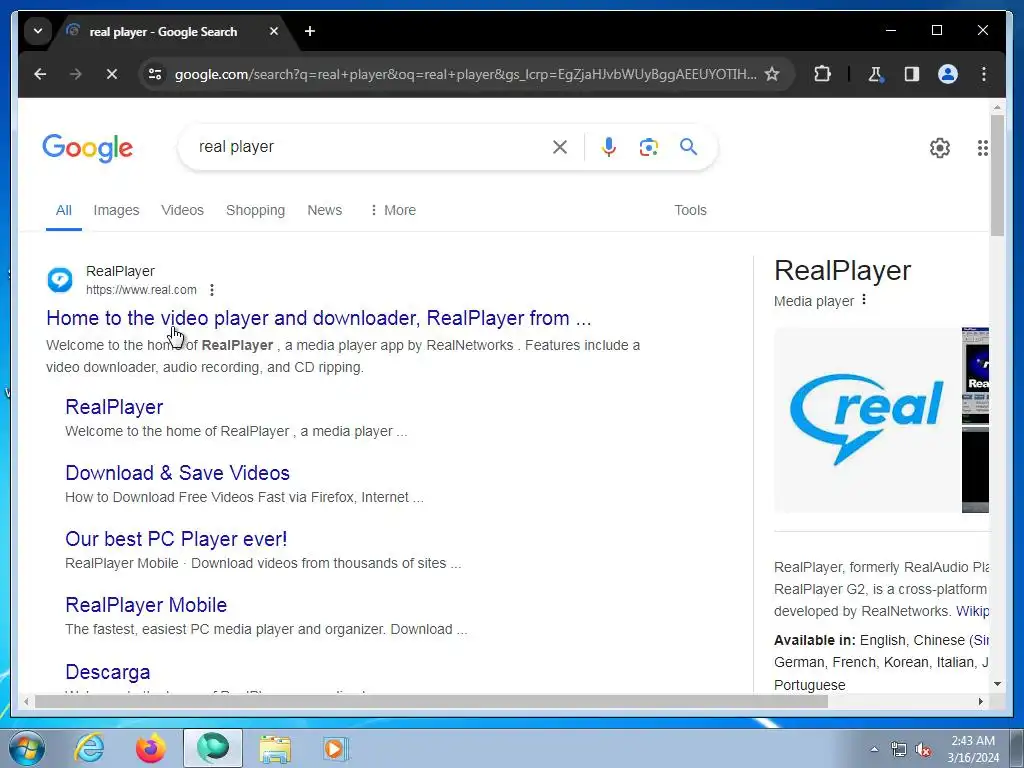The height and width of the screenshot is (768, 1024).
Task: Switch to the Images tab
Action: pos(116,210)
